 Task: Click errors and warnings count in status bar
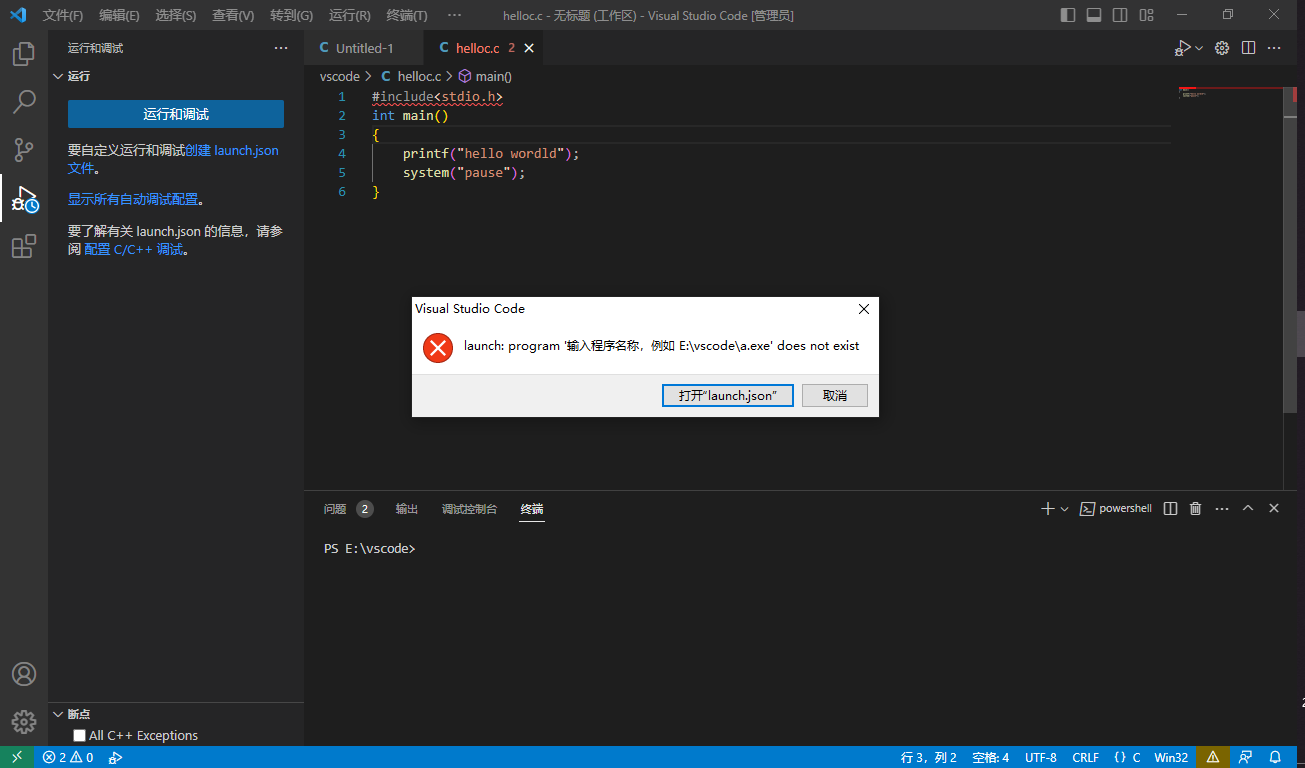point(68,757)
